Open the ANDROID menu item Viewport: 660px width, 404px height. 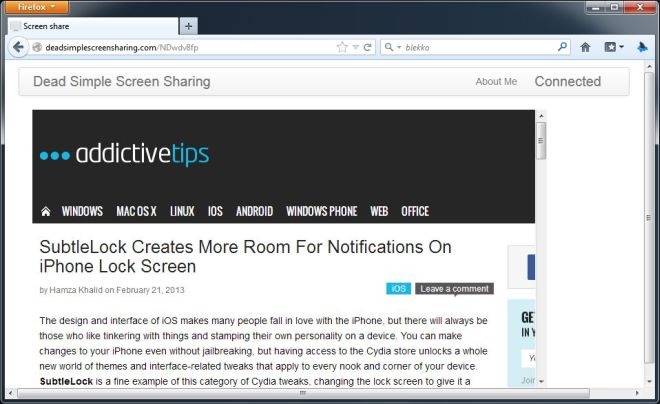pos(254,211)
